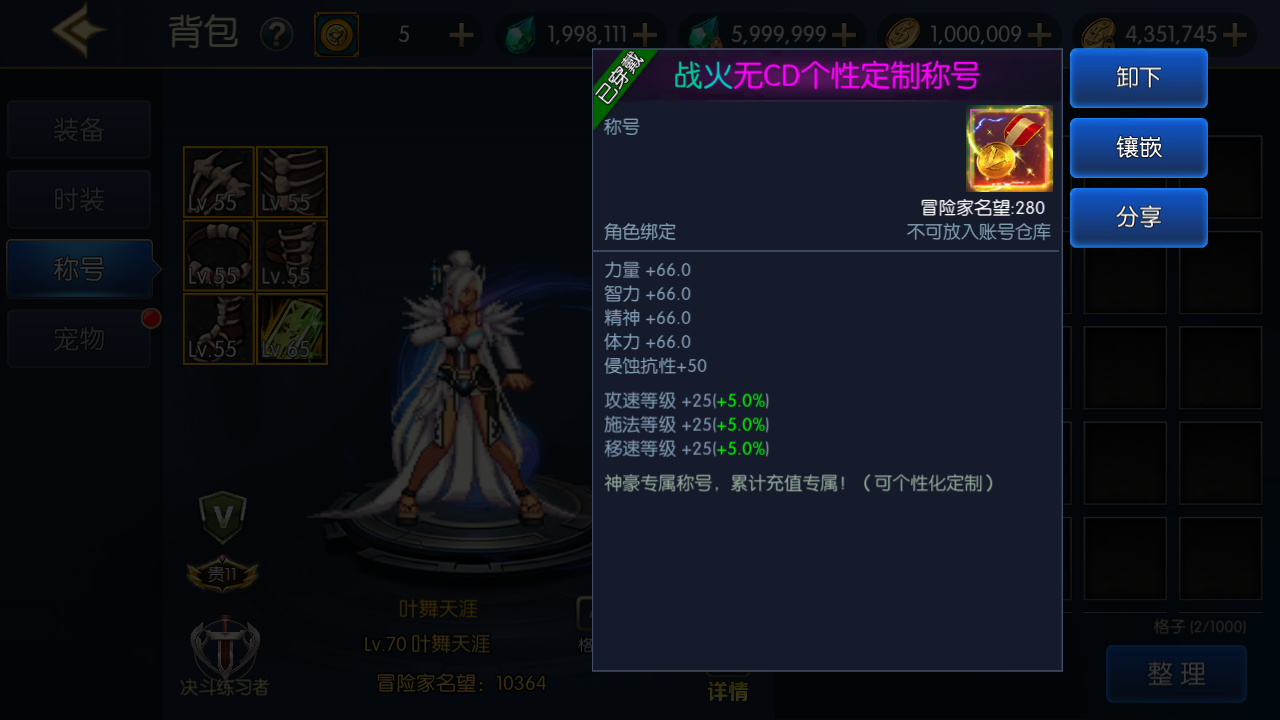
Task: Add more of the 5,999,999 gem currency
Action: [x=844, y=35]
